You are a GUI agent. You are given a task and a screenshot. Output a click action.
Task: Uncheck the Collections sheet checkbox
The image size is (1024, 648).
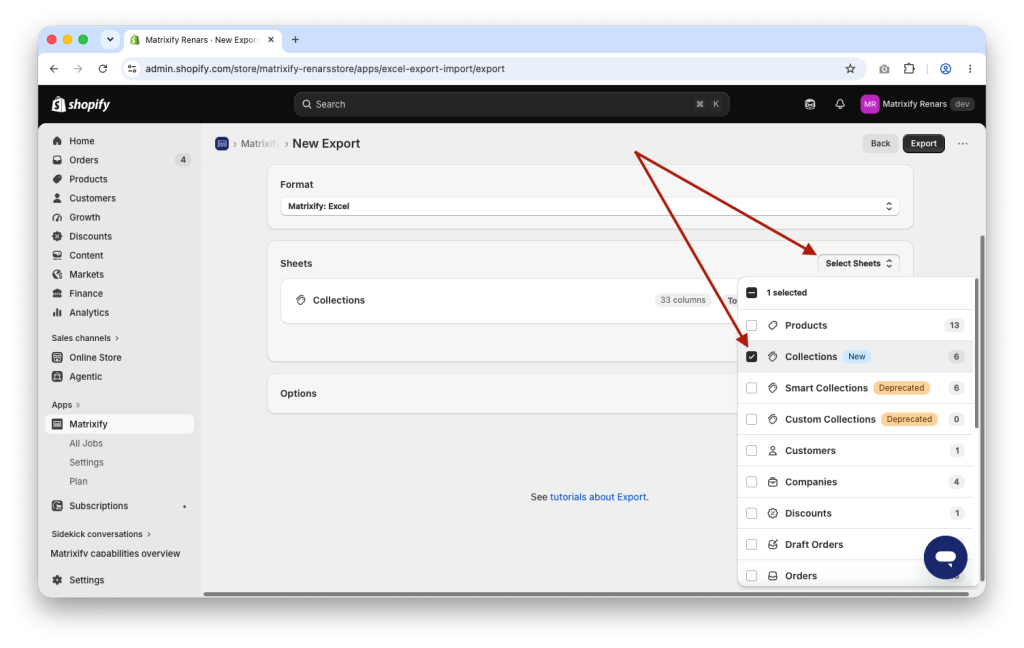coord(752,357)
